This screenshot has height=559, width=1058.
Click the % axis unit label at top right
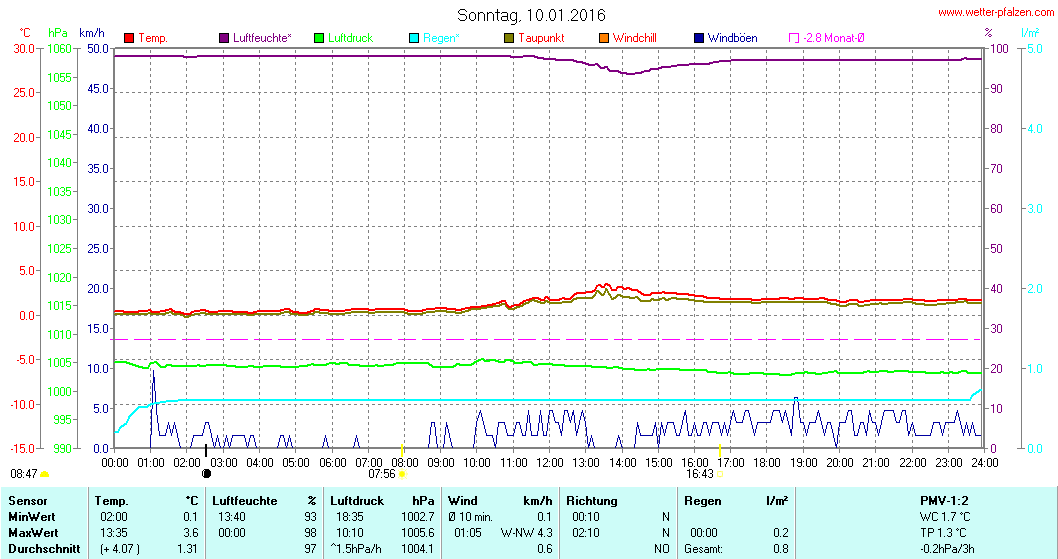(989, 32)
